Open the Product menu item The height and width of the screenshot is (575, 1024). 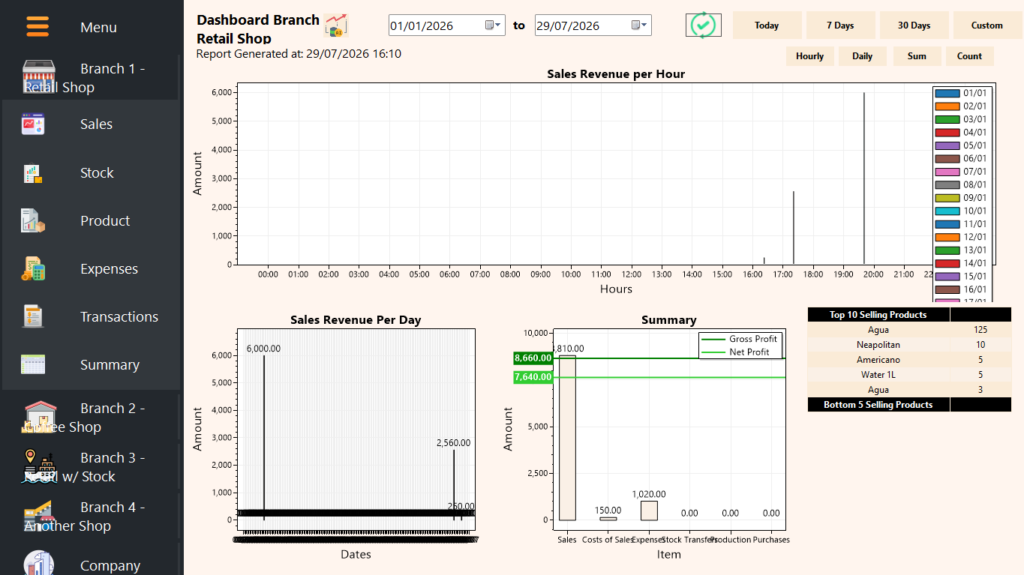point(91,221)
